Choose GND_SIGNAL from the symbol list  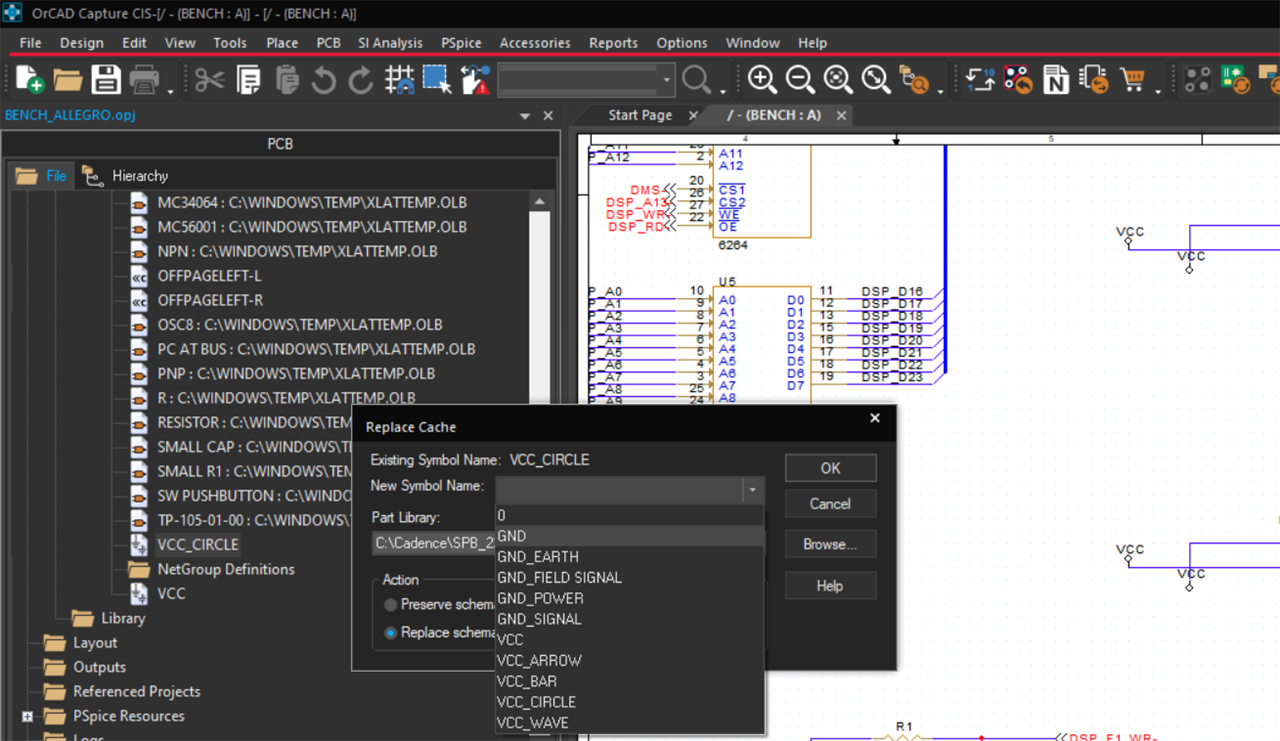[x=630, y=619]
